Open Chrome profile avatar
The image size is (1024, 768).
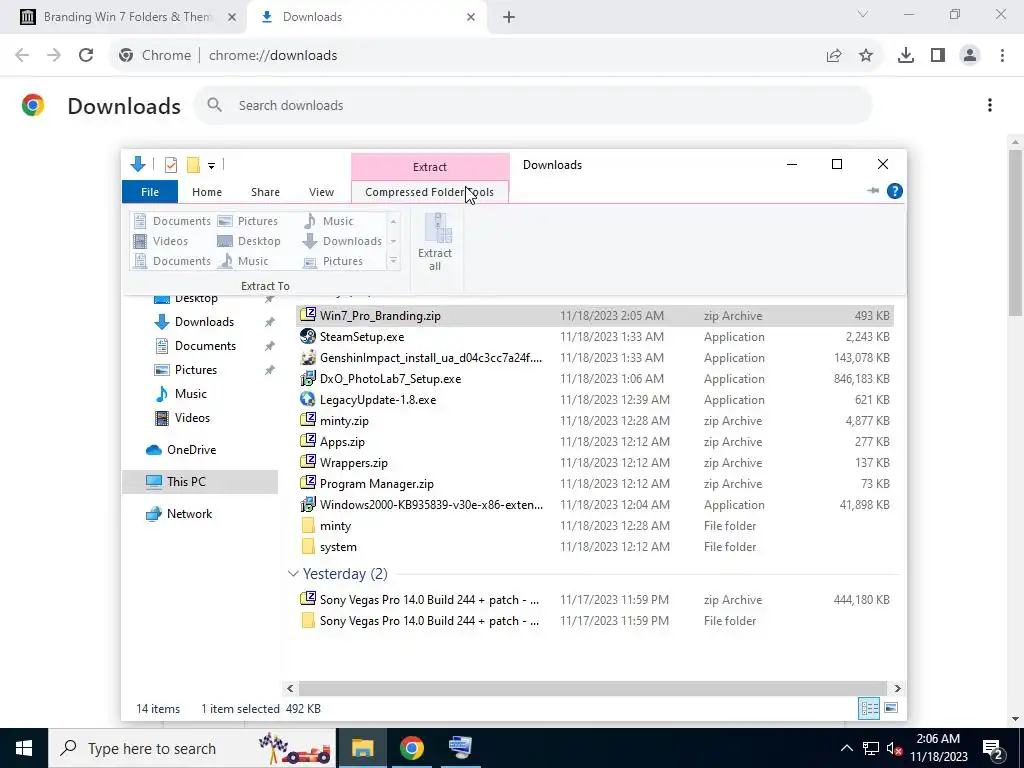(x=970, y=56)
